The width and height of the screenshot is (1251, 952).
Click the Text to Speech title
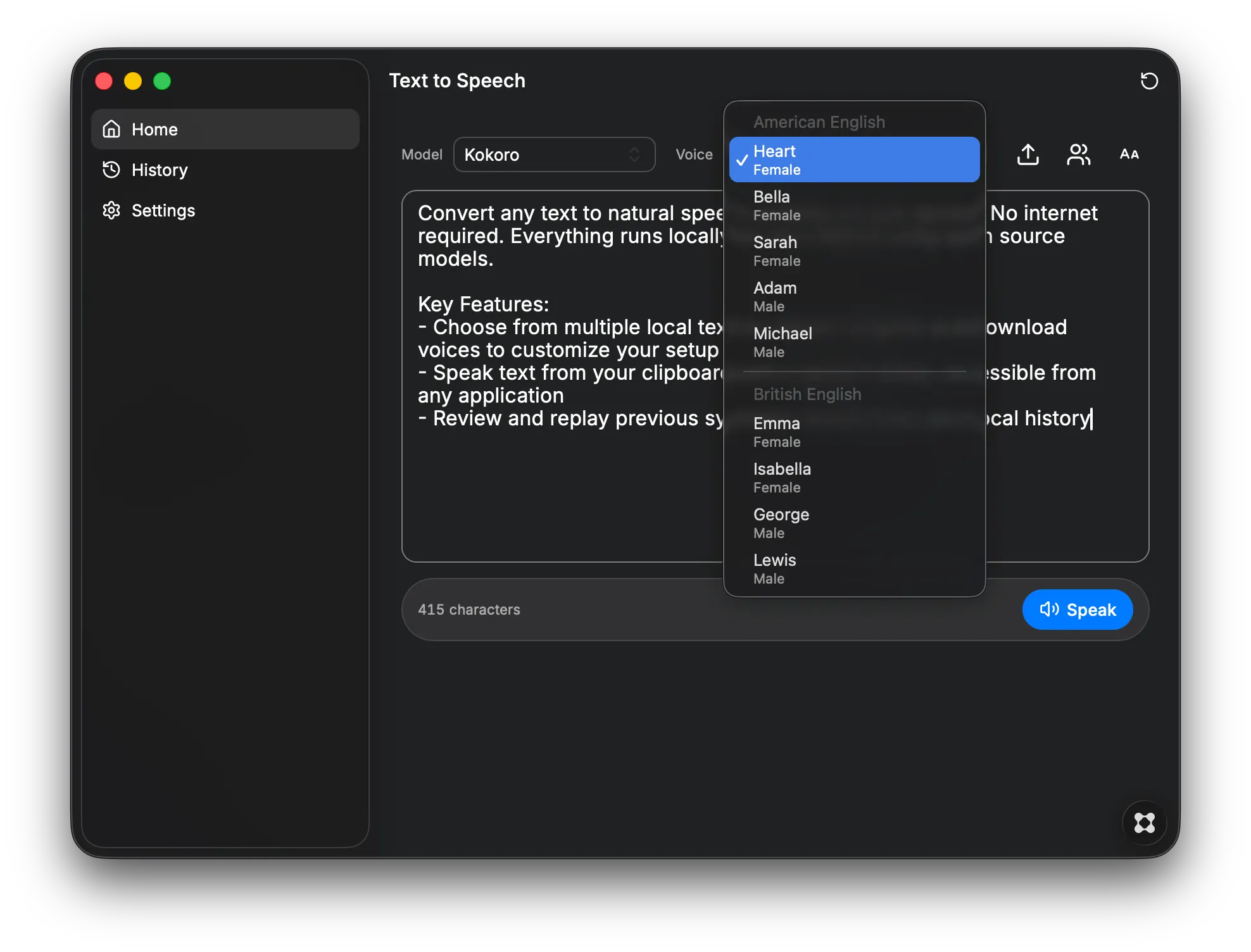point(457,81)
